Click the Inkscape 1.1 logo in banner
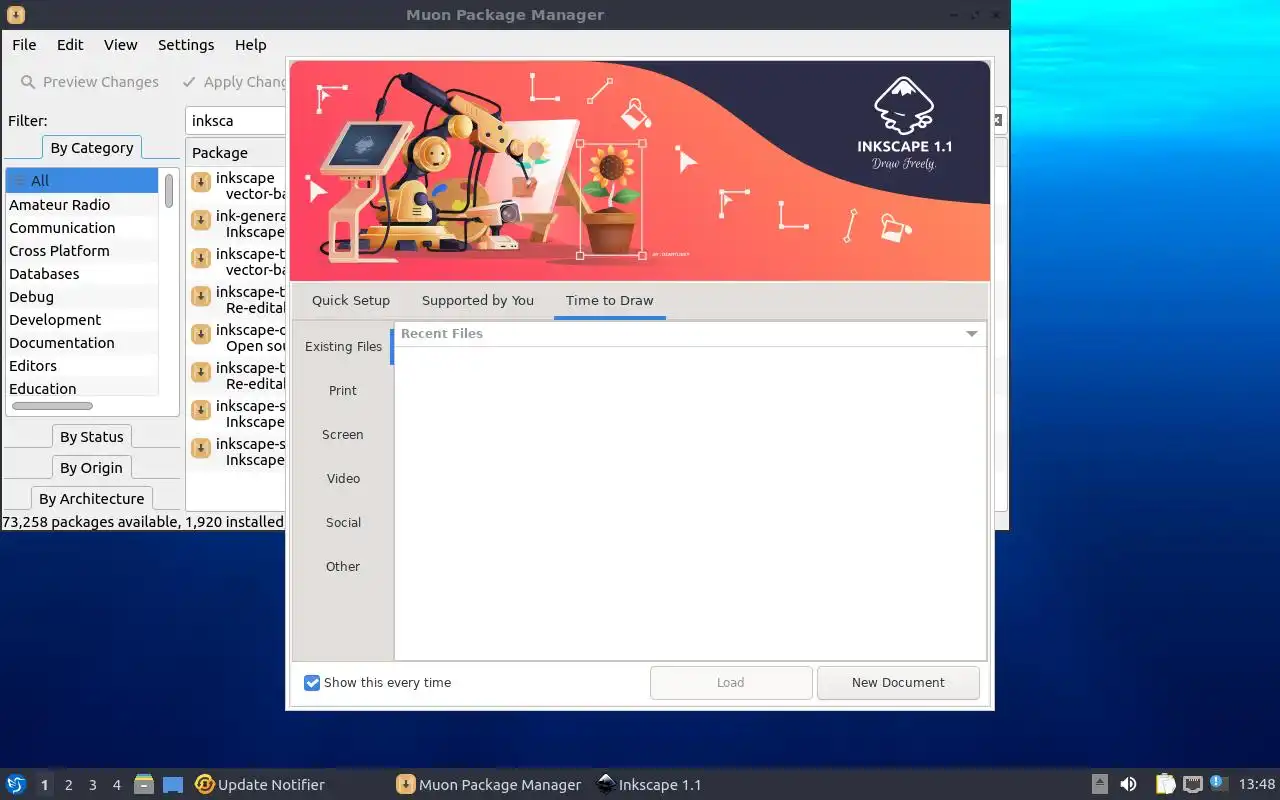 [x=904, y=124]
